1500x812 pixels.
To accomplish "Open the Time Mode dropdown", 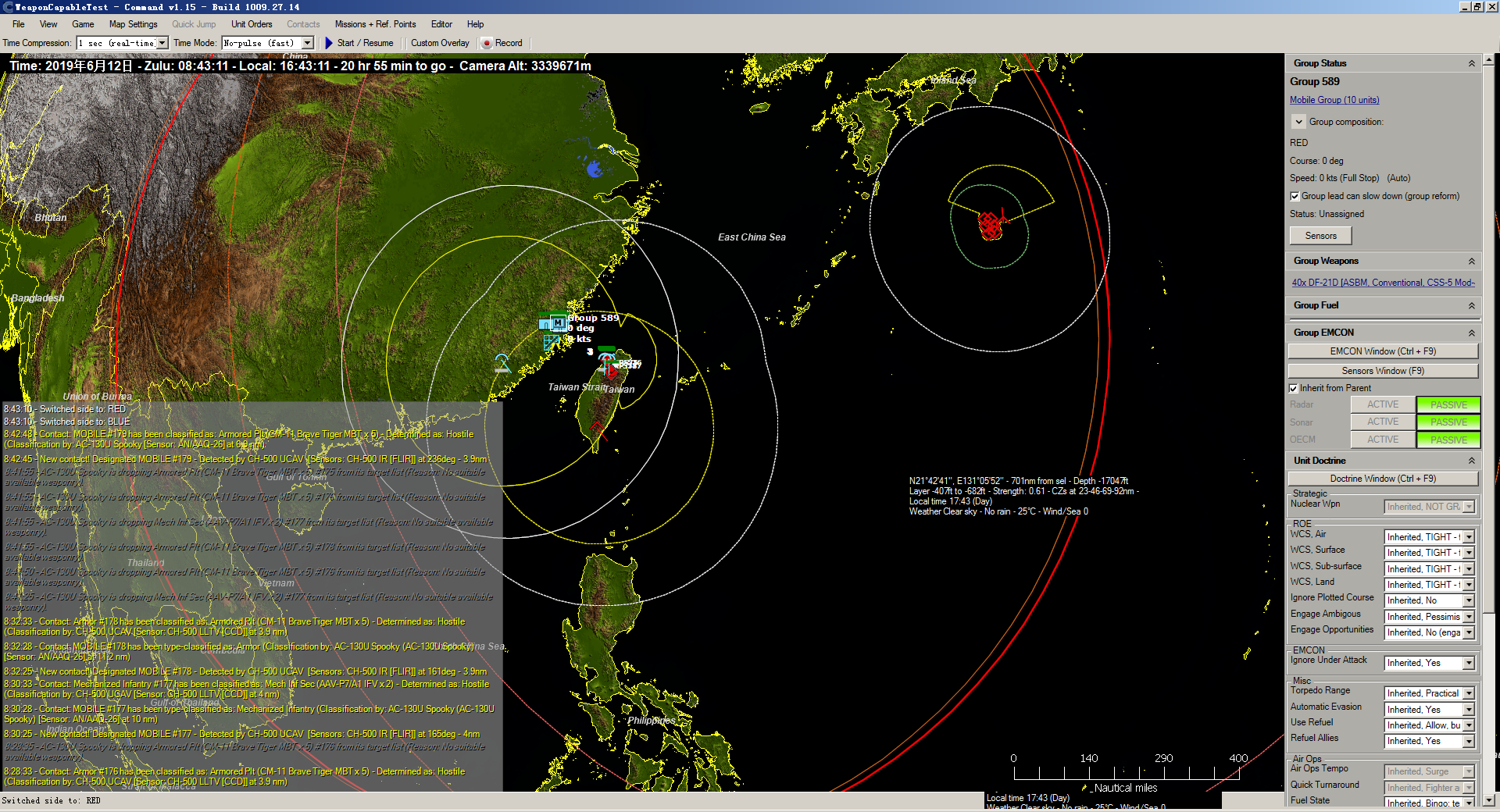I will click(x=308, y=43).
